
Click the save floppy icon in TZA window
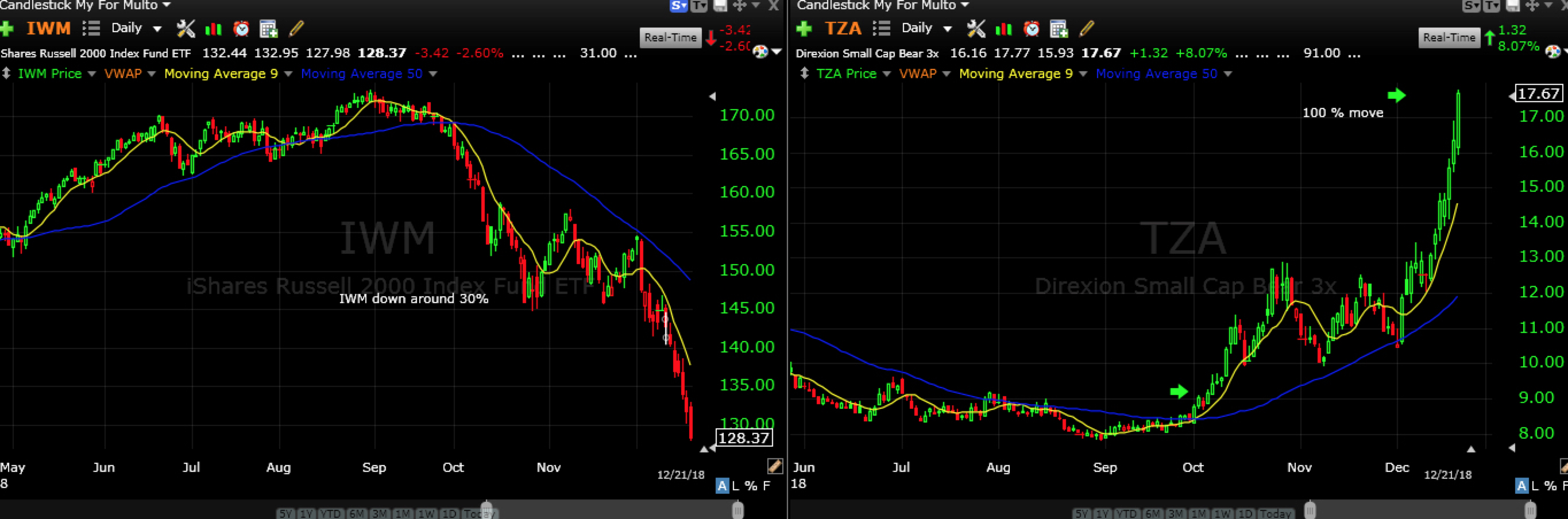pyautogui.click(x=1513, y=6)
